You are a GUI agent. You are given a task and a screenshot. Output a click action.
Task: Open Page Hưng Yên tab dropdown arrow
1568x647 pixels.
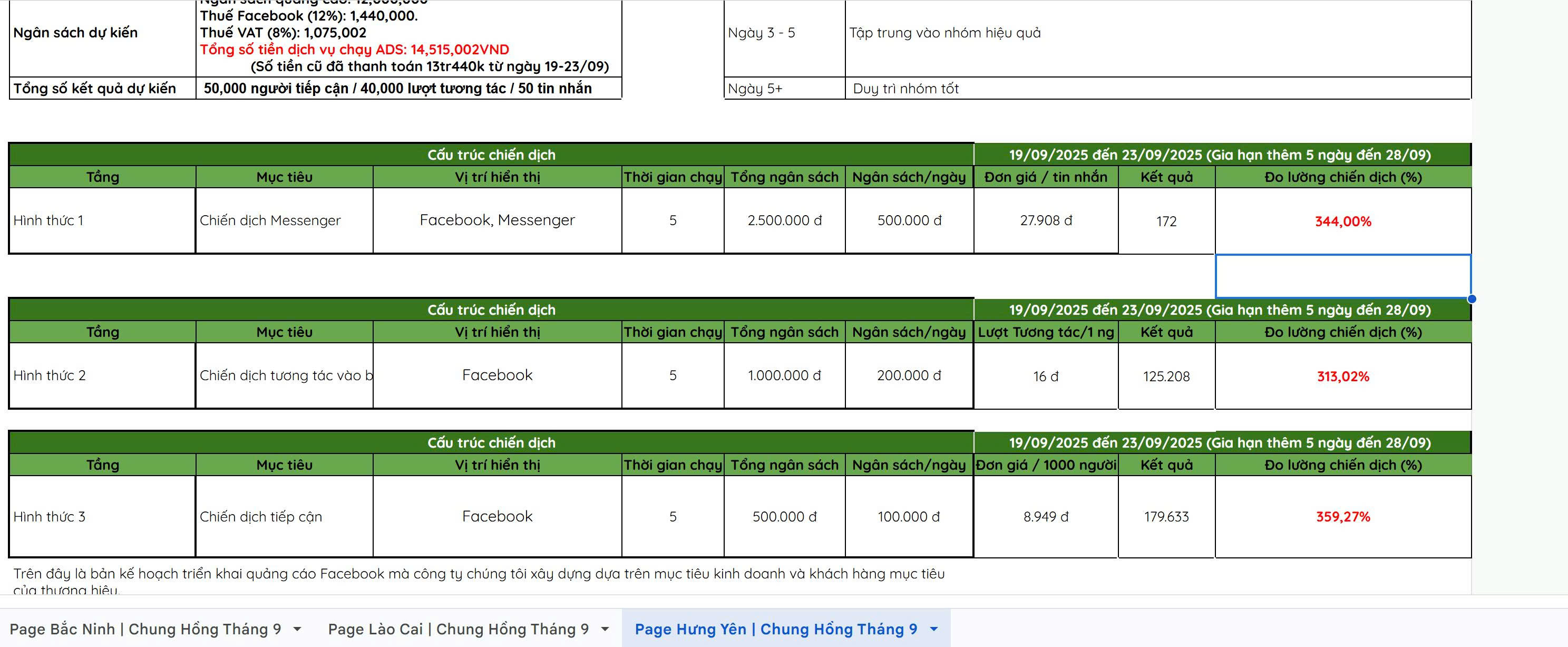pyautogui.click(x=934, y=629)
